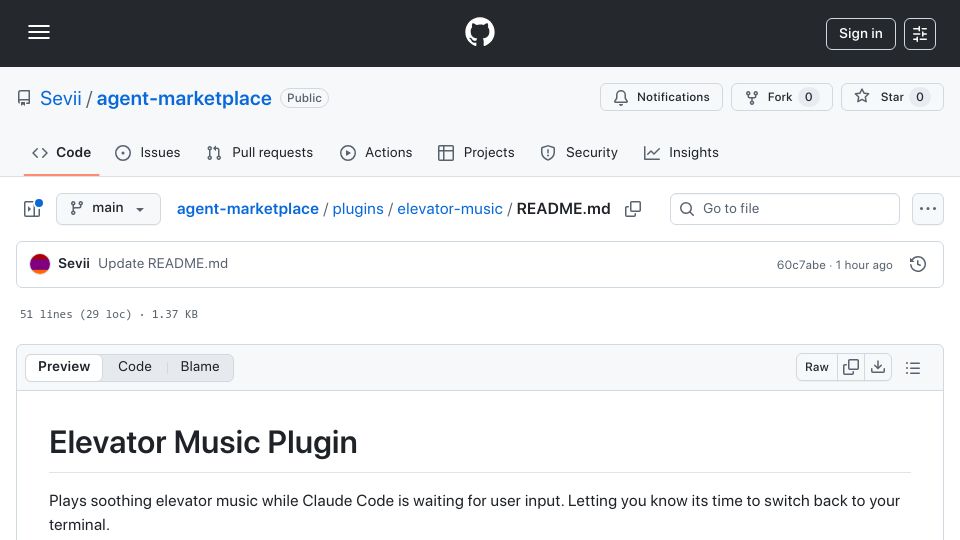
Task: Click the README.md file name in breadcrumb
Action: pyautogui.click(x=563, y=209)
